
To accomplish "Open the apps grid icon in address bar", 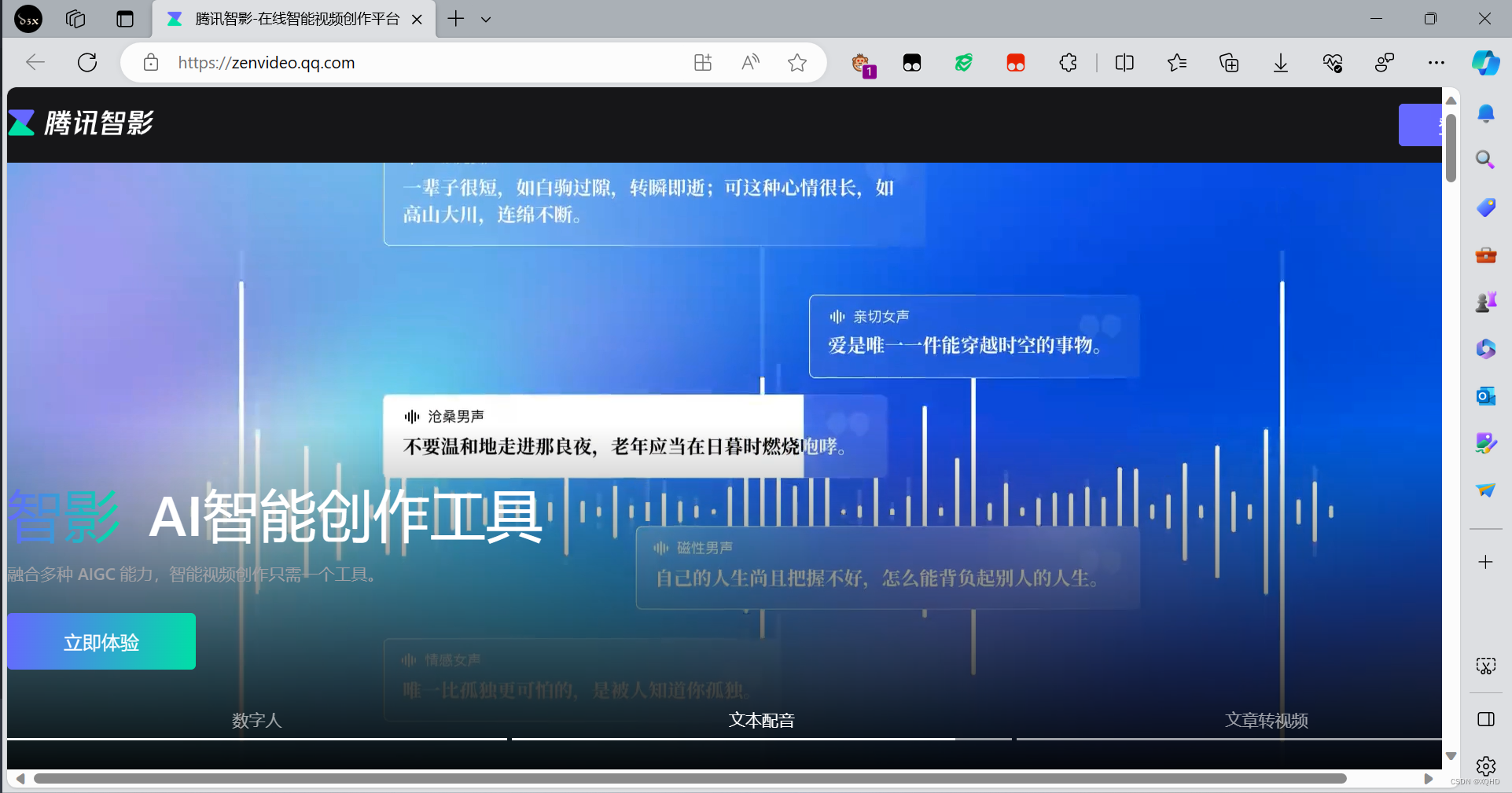I will (x=703, y=62).
